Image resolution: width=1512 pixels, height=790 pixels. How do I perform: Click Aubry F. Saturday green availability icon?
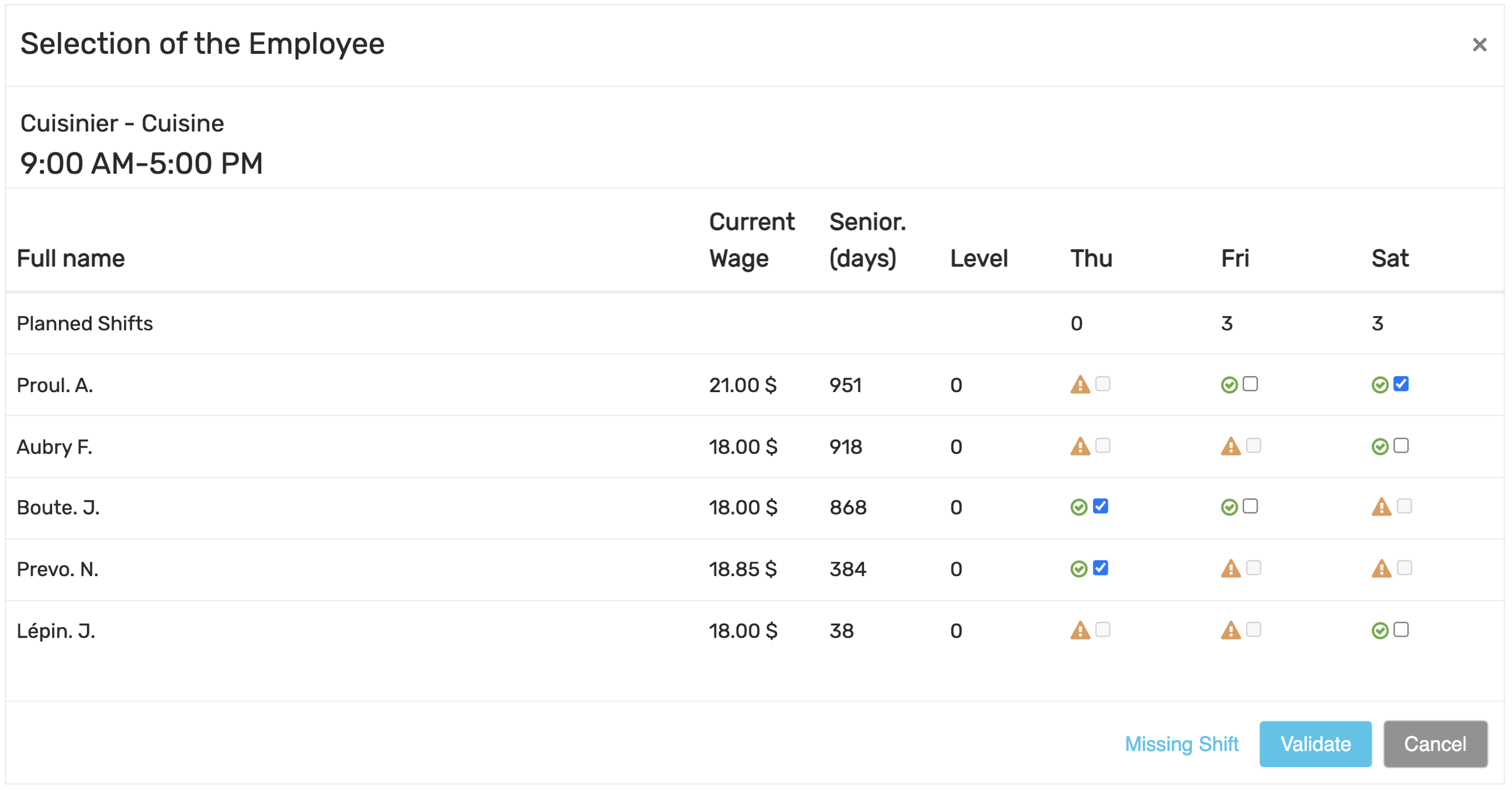(x=1379, y=446)
